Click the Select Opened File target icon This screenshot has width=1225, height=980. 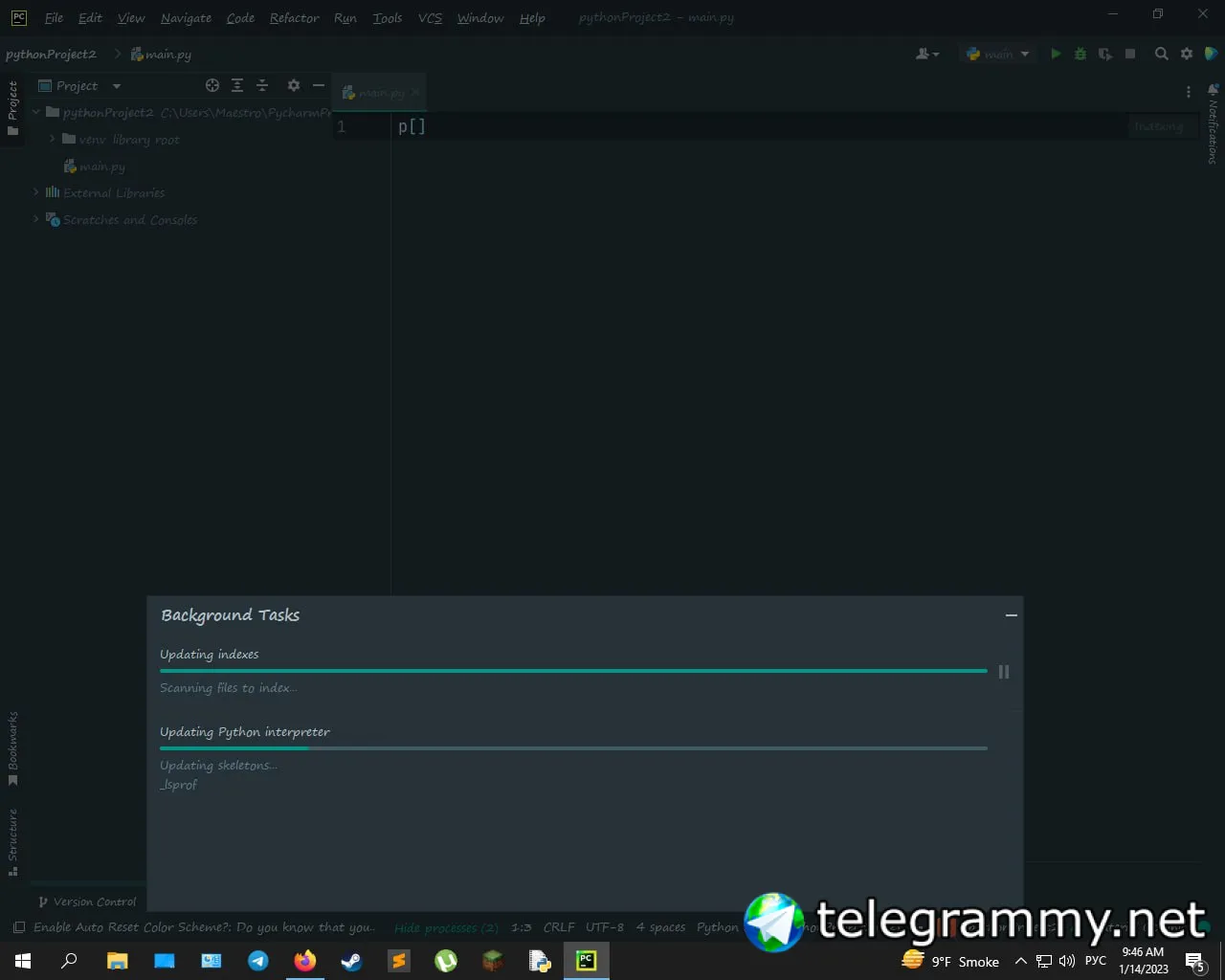coord(212,85)
